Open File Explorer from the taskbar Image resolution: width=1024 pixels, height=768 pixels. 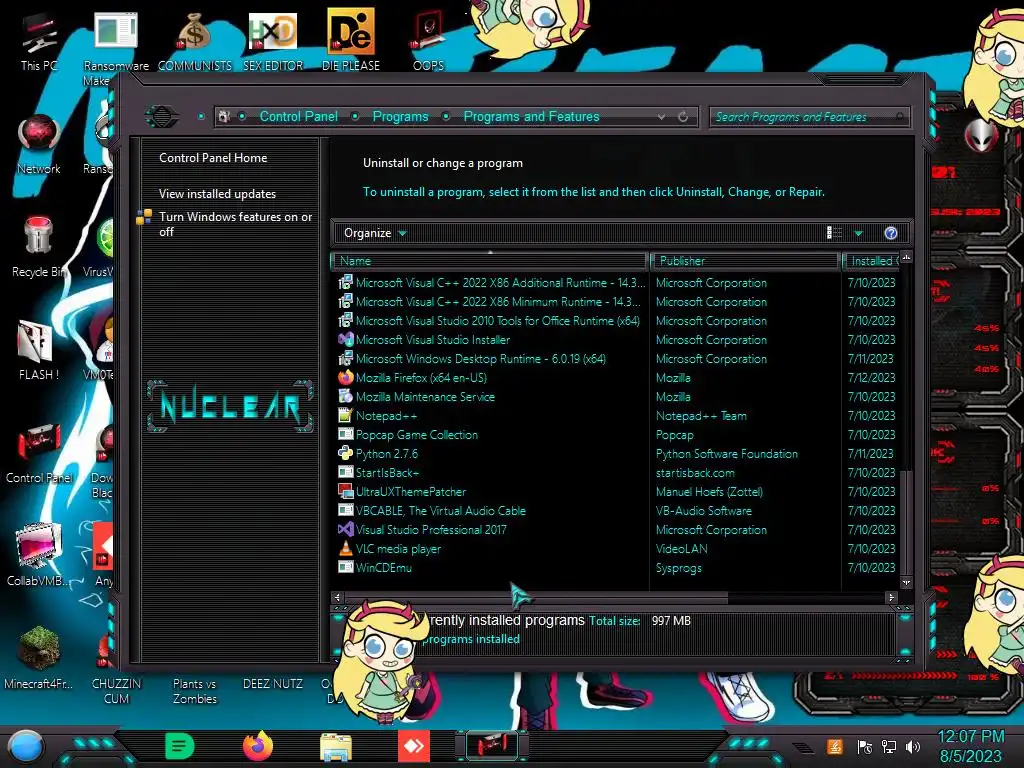pyautogui.click(x=336, y=746)
